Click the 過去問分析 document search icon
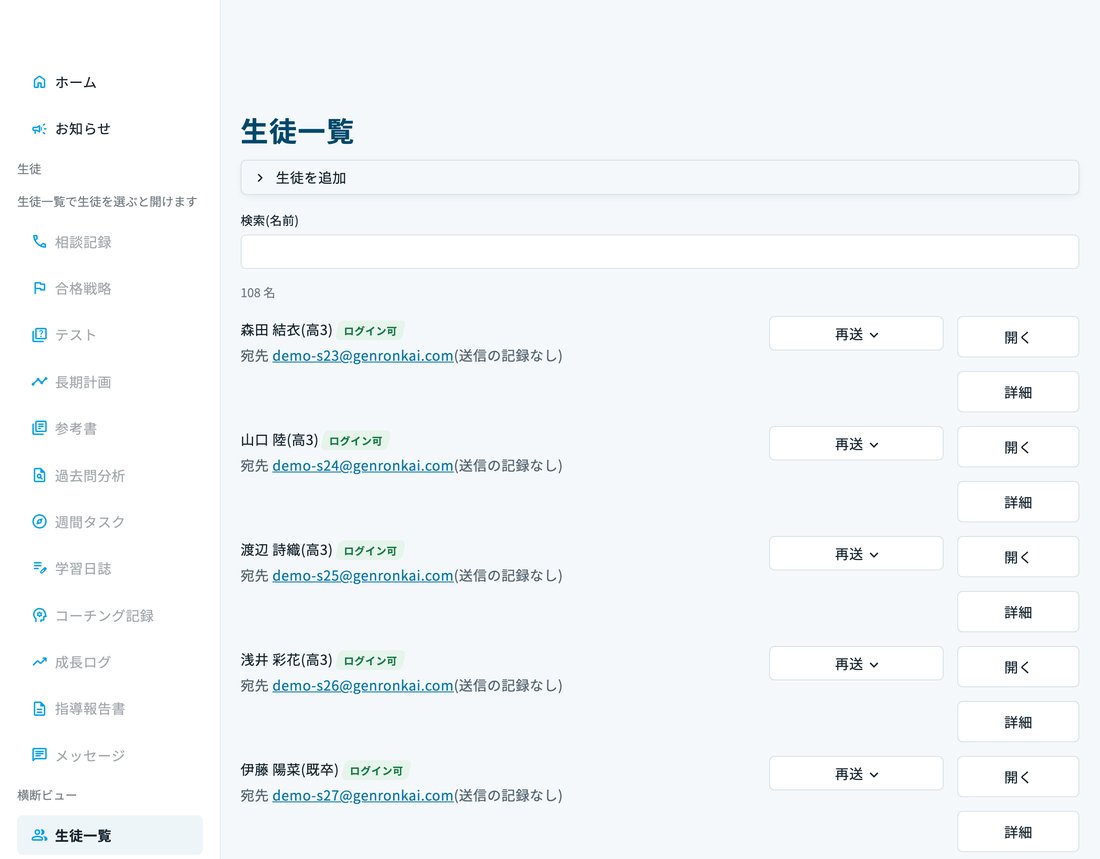Screen dimensions: 1100x859 39,475
